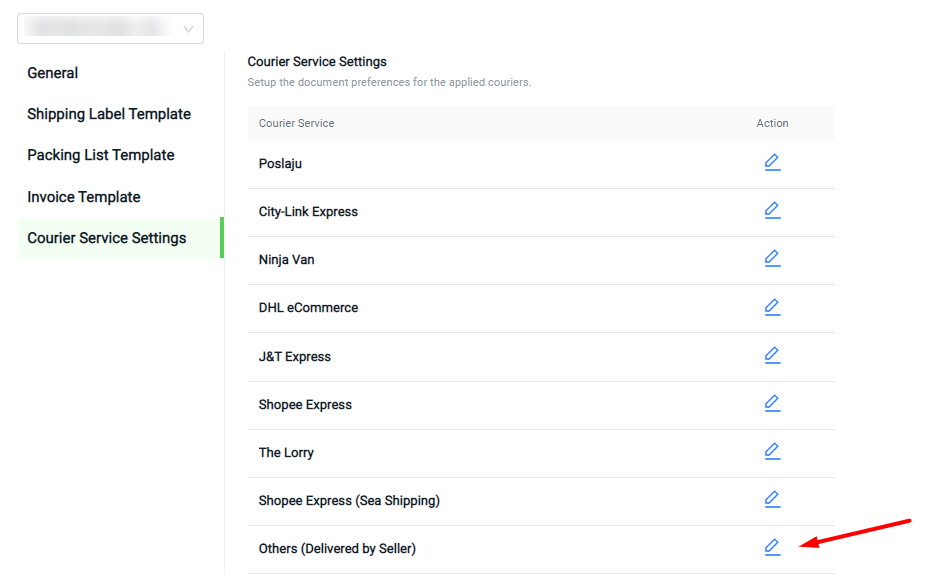Open Shipping Label Template section
Screen dimensions: 927x586
tap(109, 114)
